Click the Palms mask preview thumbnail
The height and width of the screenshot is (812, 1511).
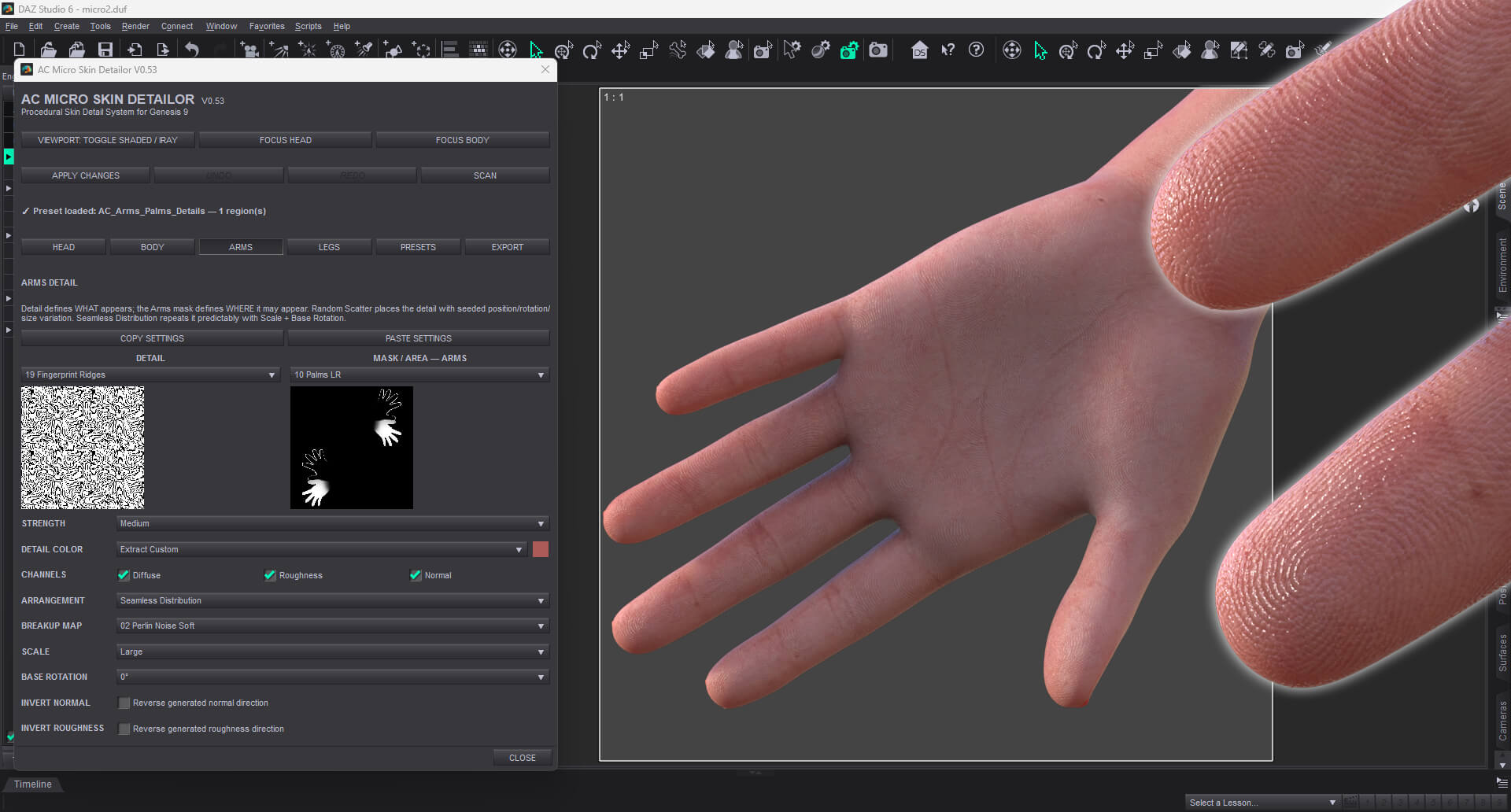(352, 448)
